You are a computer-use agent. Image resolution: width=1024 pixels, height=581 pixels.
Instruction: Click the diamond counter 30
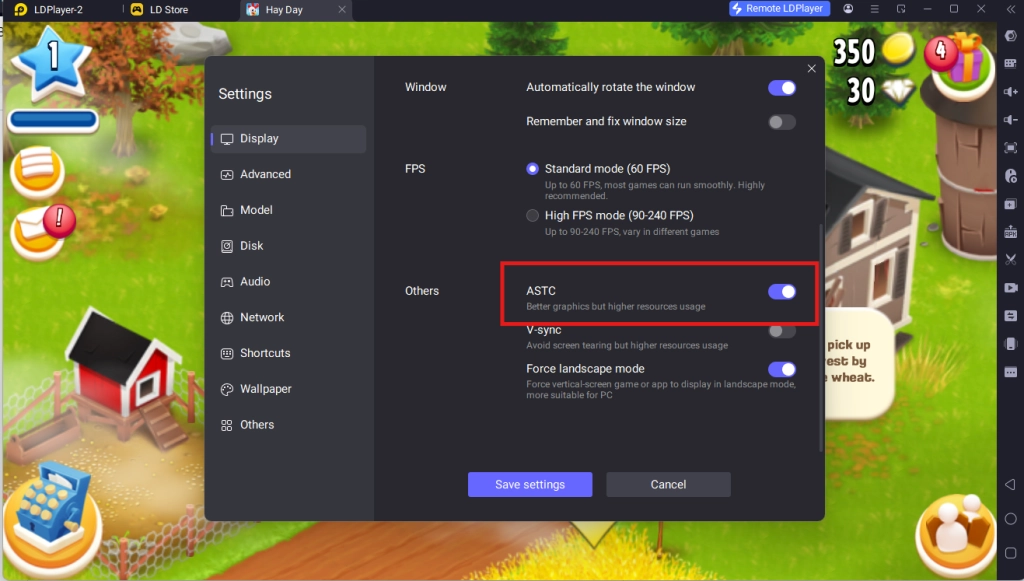(x=882, y=91)
